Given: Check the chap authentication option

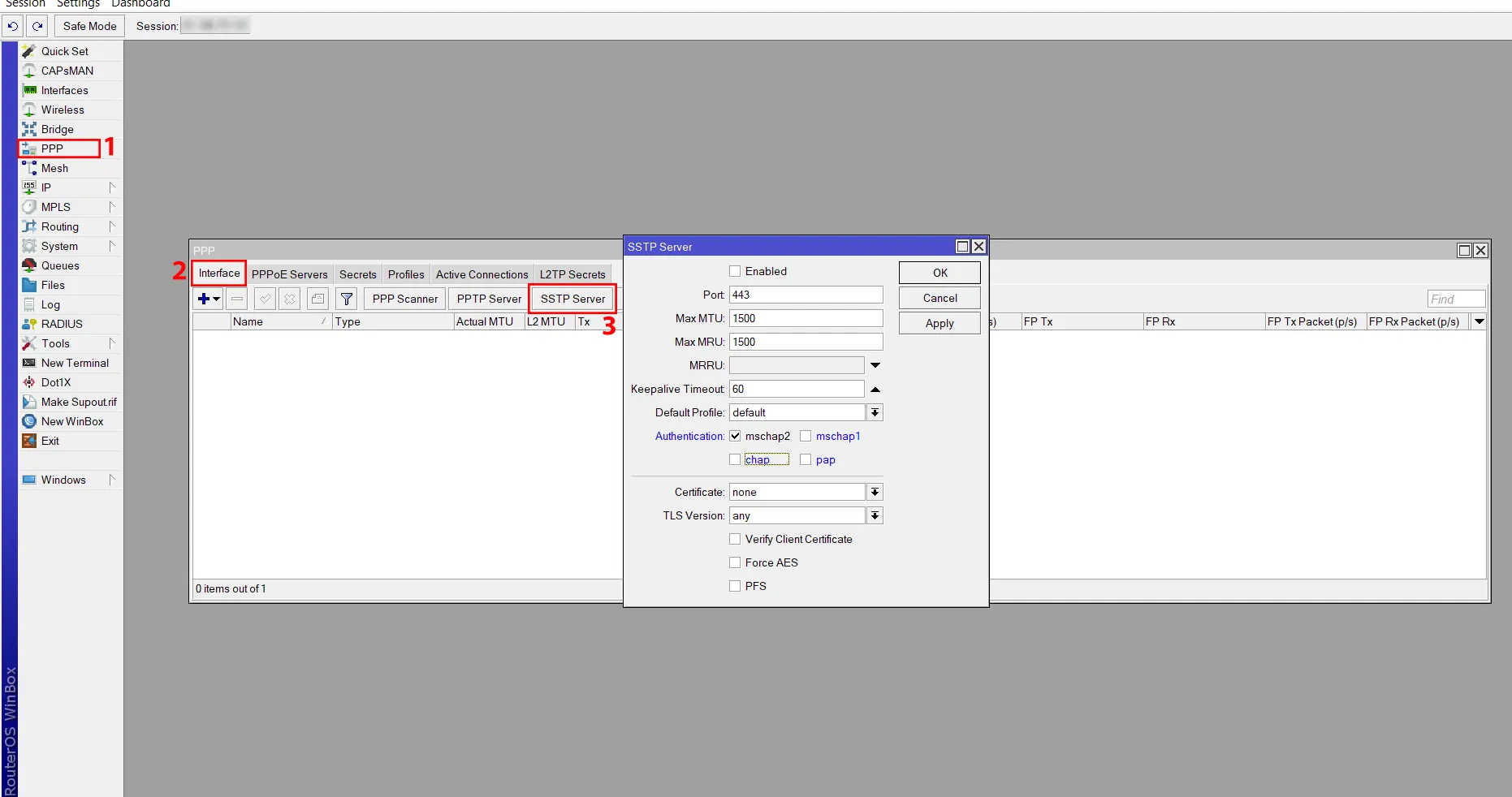Looking at the screenshot, I should click(736, 459).
